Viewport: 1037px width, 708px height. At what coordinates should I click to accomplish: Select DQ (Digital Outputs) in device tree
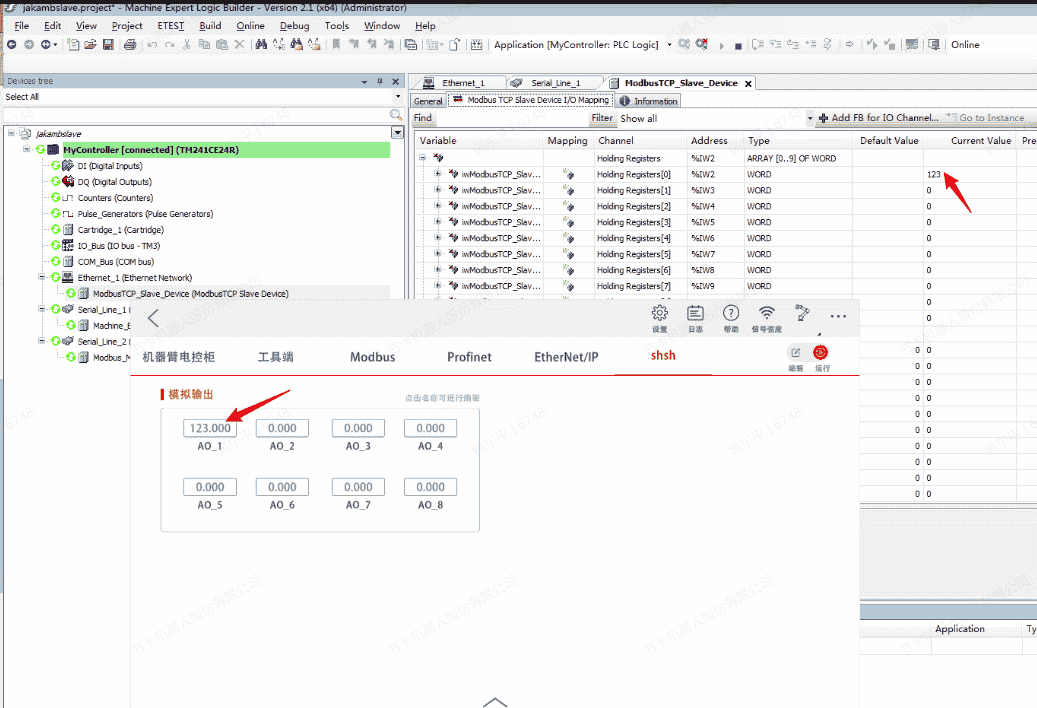coord(114,182)
